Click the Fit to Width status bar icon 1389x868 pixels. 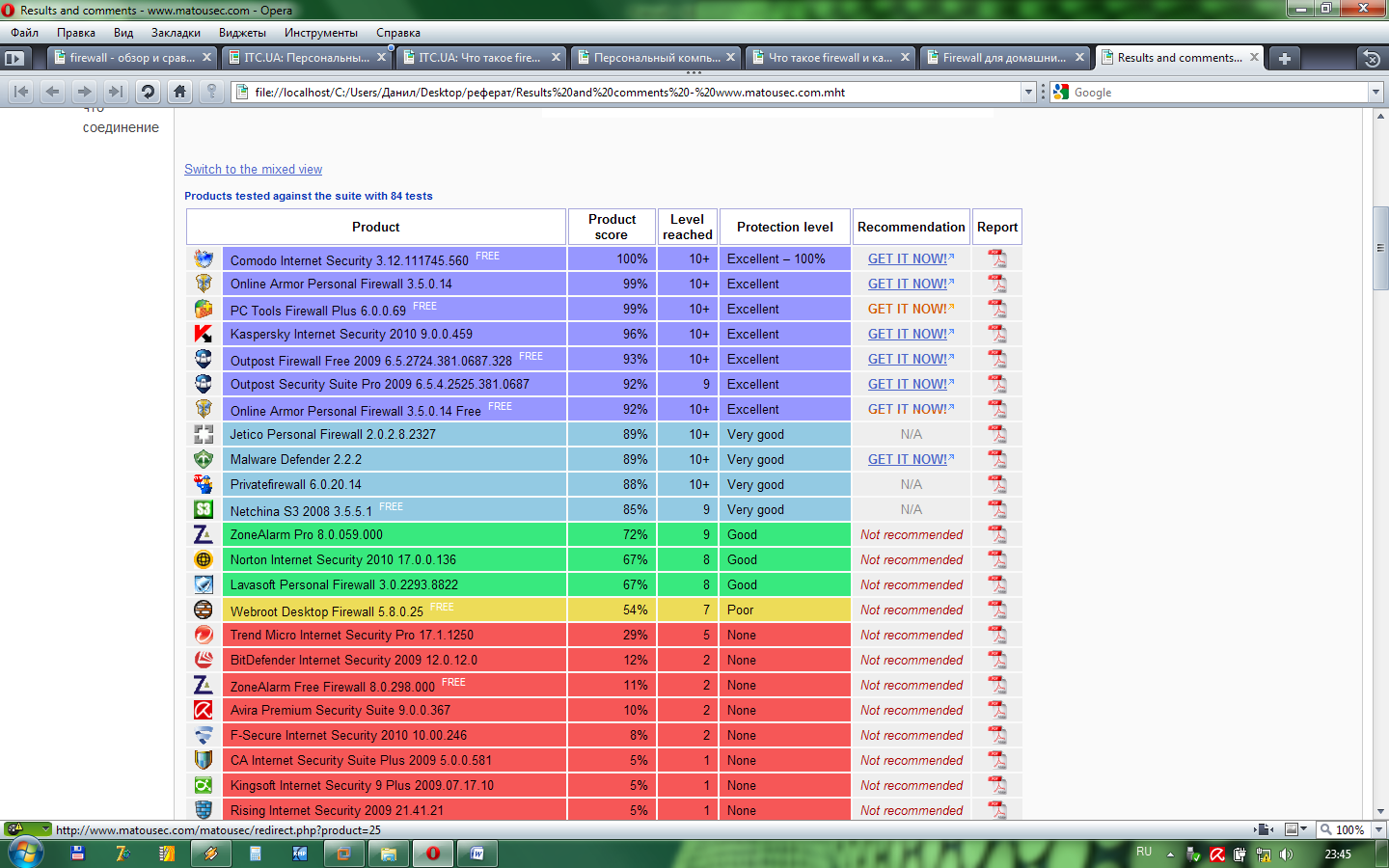coord(1262,829)
